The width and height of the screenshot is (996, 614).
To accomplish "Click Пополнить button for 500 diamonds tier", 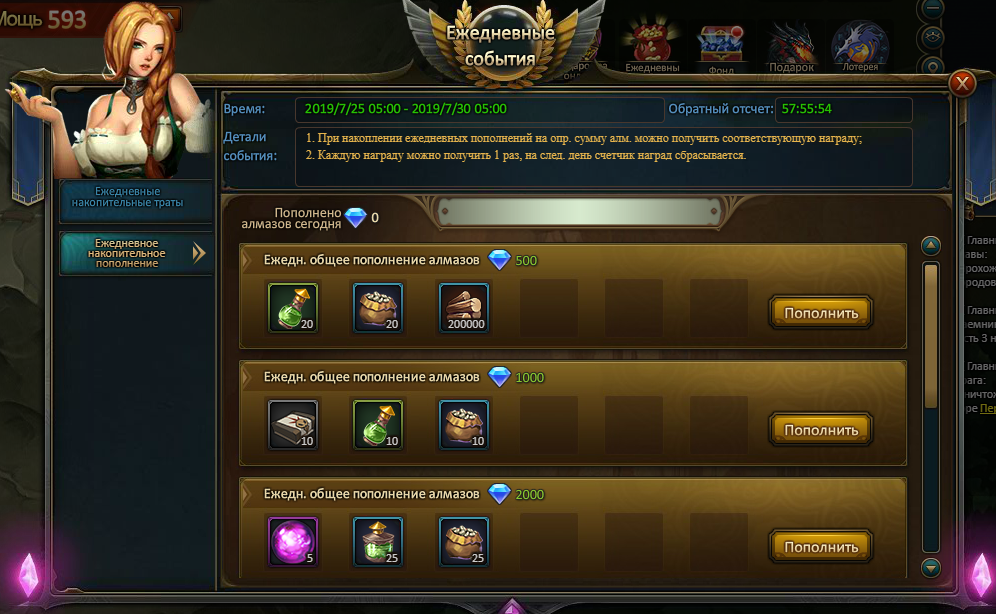I will tap(821, 312).
